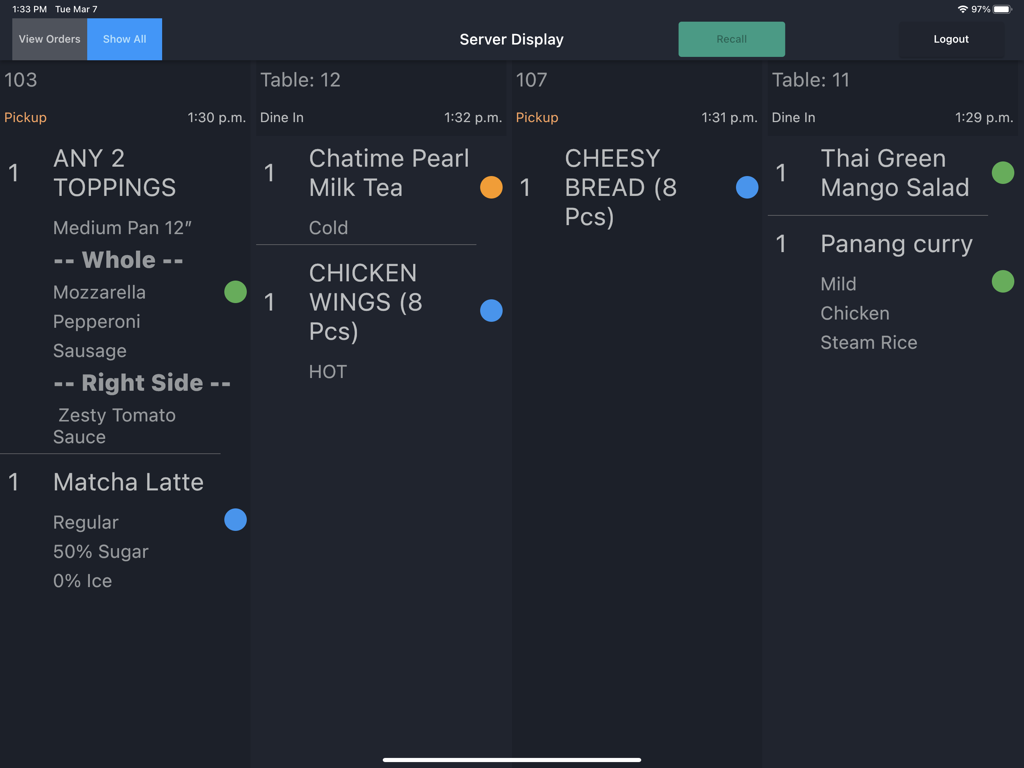1024x768 pixels.
Task: Toggle the View Orders filter
Action: (49, 39)
